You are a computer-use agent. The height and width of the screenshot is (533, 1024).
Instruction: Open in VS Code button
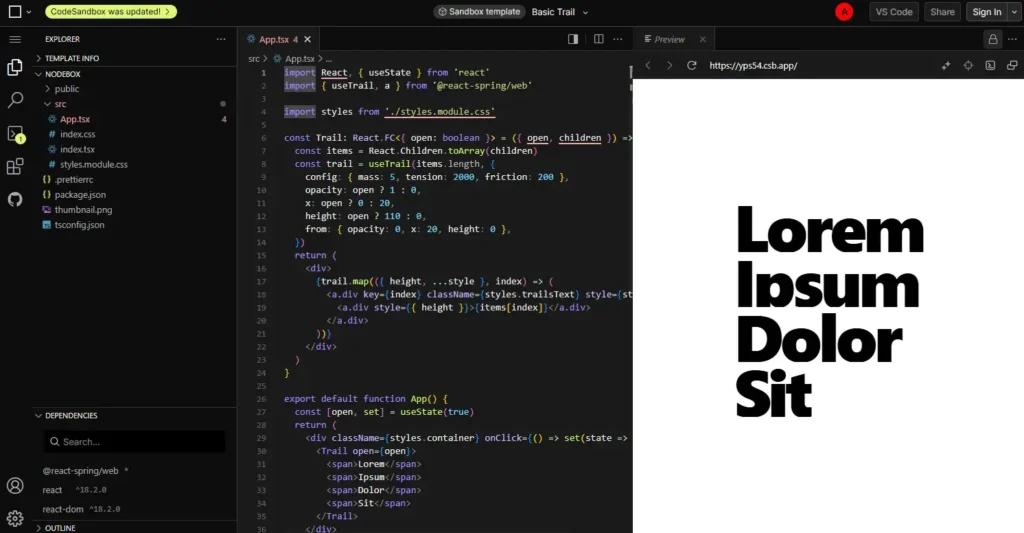pos(893,12)
